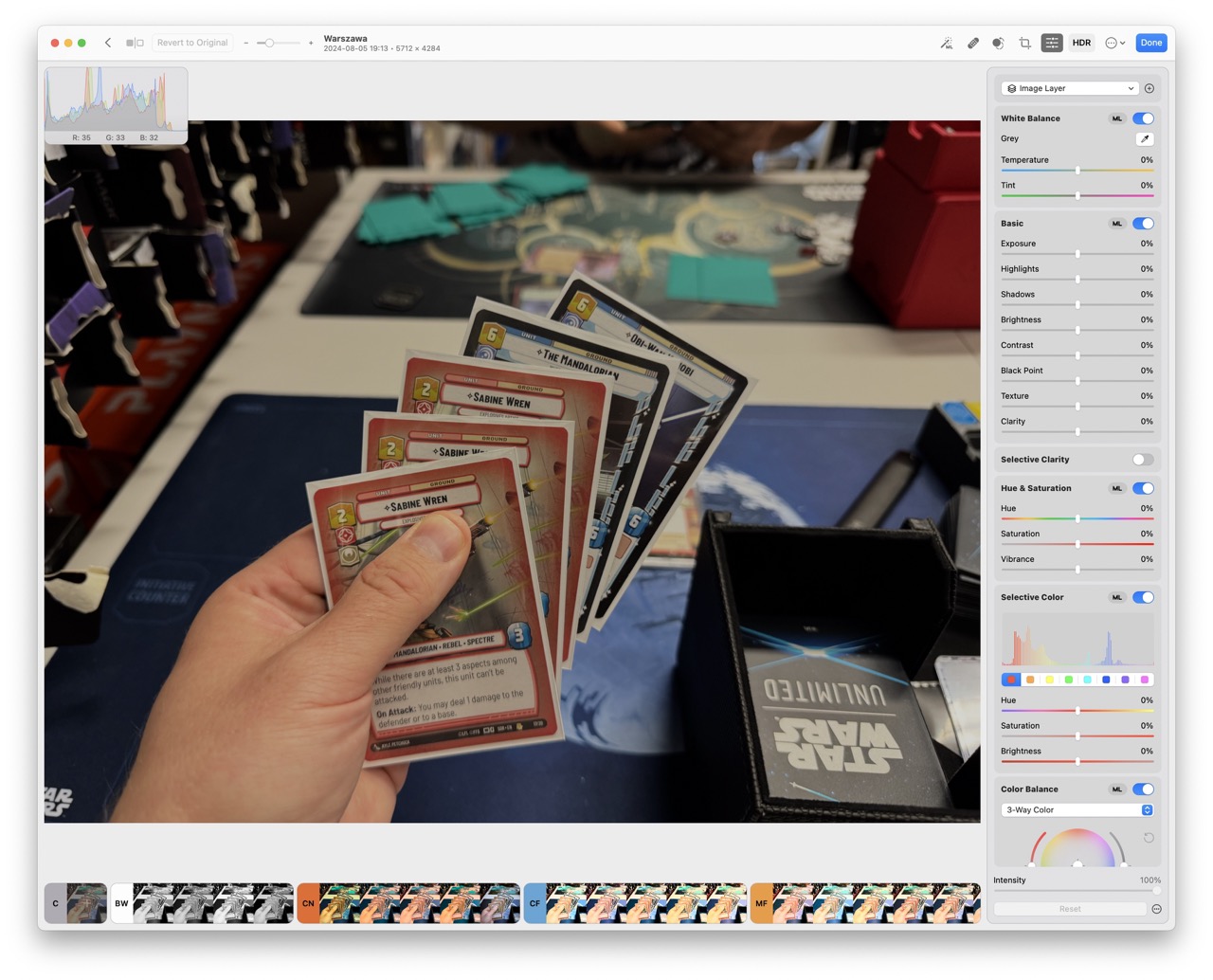Open the color adjustments sliders tool

click(x=1052, y=43)
